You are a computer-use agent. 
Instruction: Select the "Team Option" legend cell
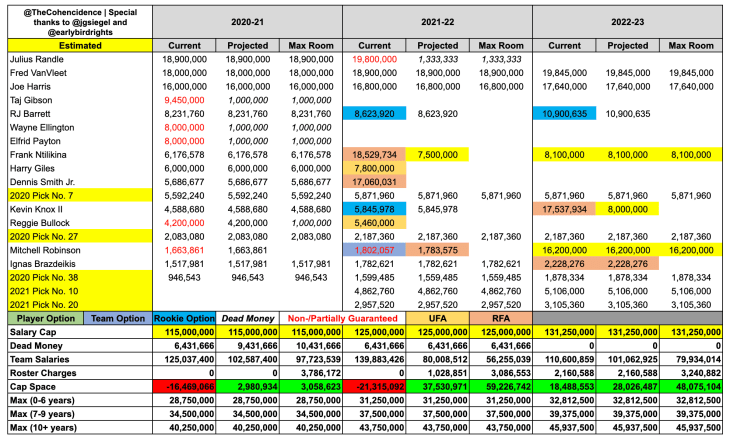118,319
